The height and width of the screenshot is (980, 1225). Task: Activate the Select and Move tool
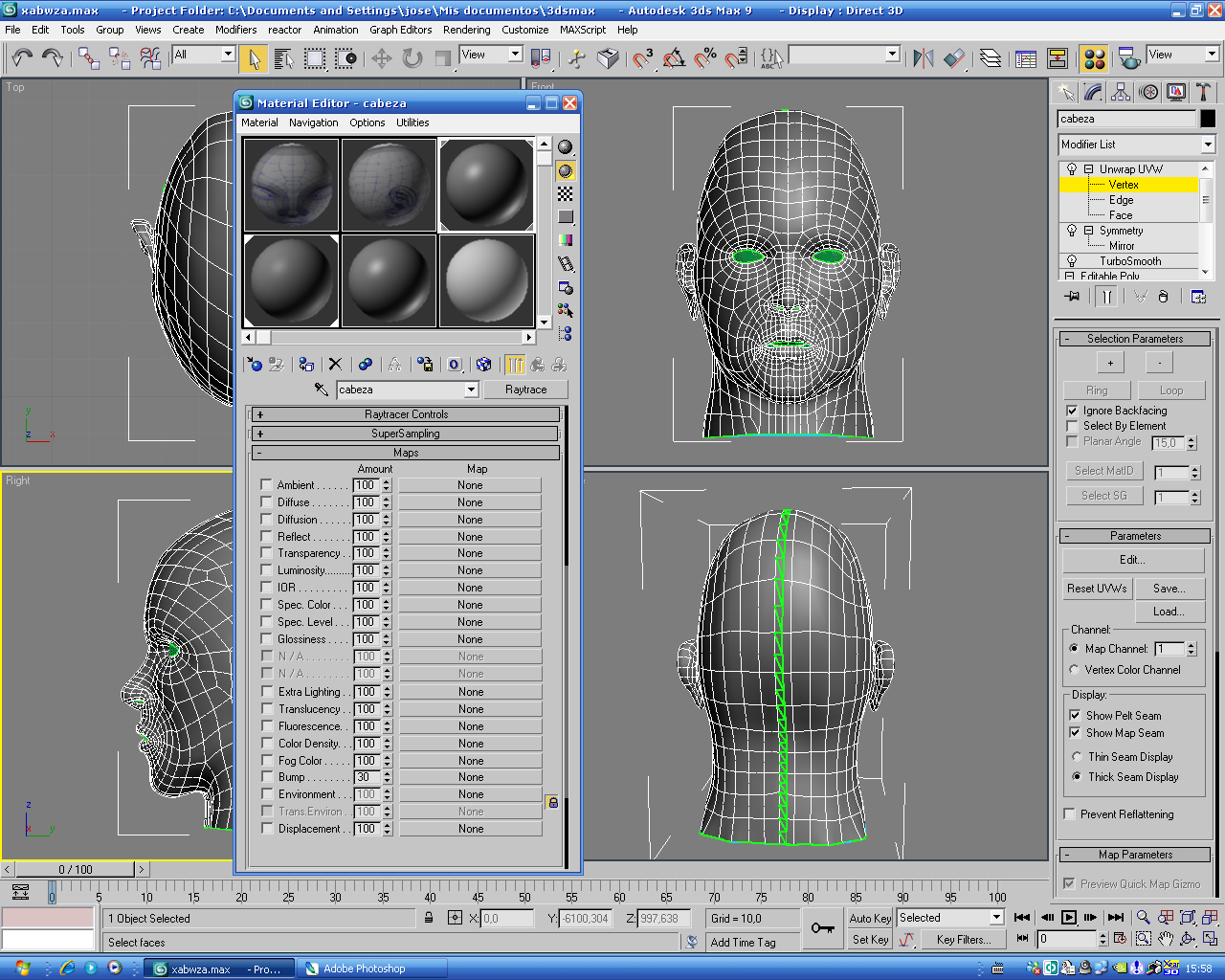click(382, 58)
